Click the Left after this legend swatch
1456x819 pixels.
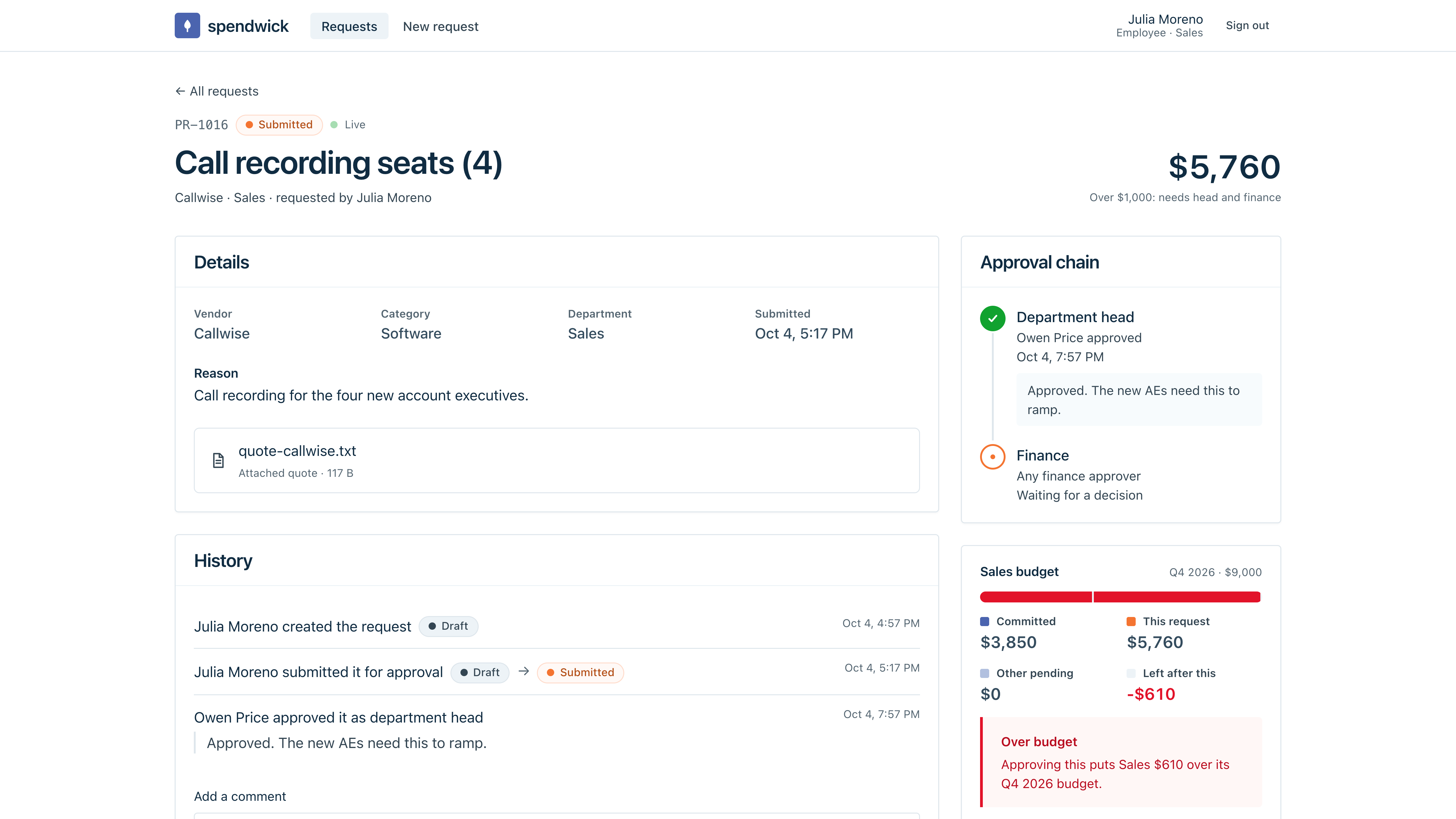click(x=1131, y=673)
